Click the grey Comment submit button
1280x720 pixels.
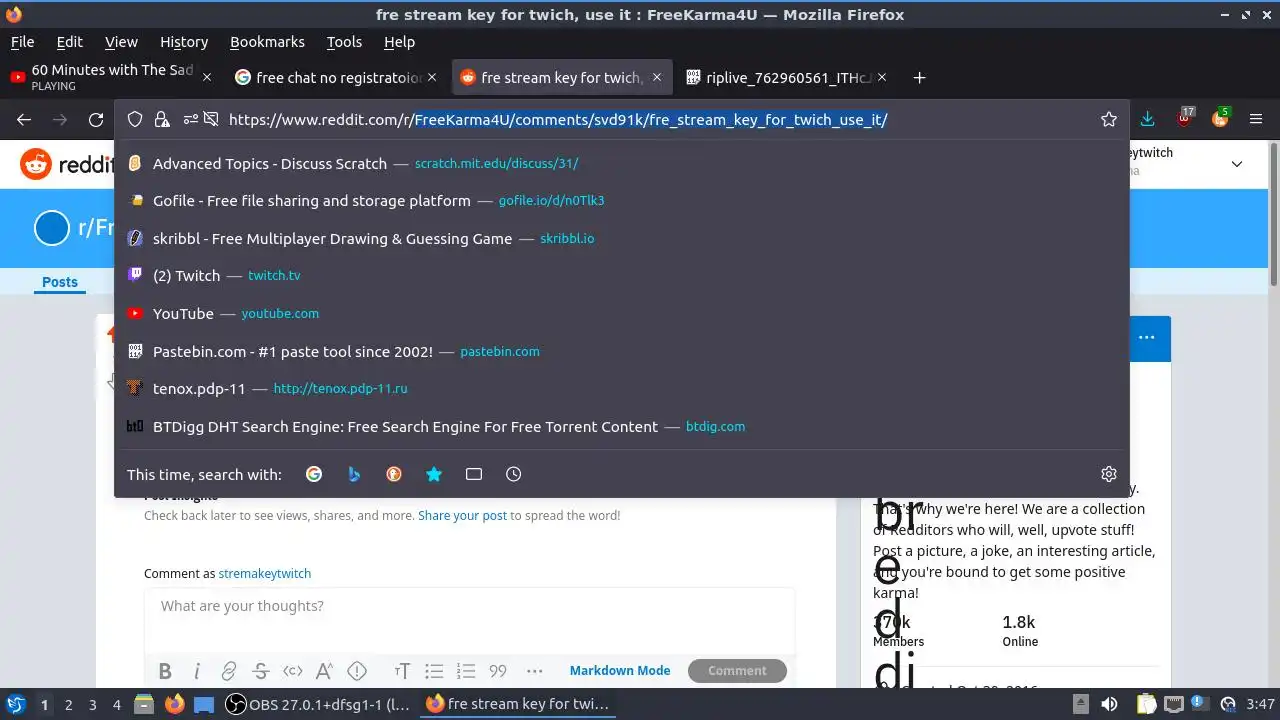click(x=737, y=671)
